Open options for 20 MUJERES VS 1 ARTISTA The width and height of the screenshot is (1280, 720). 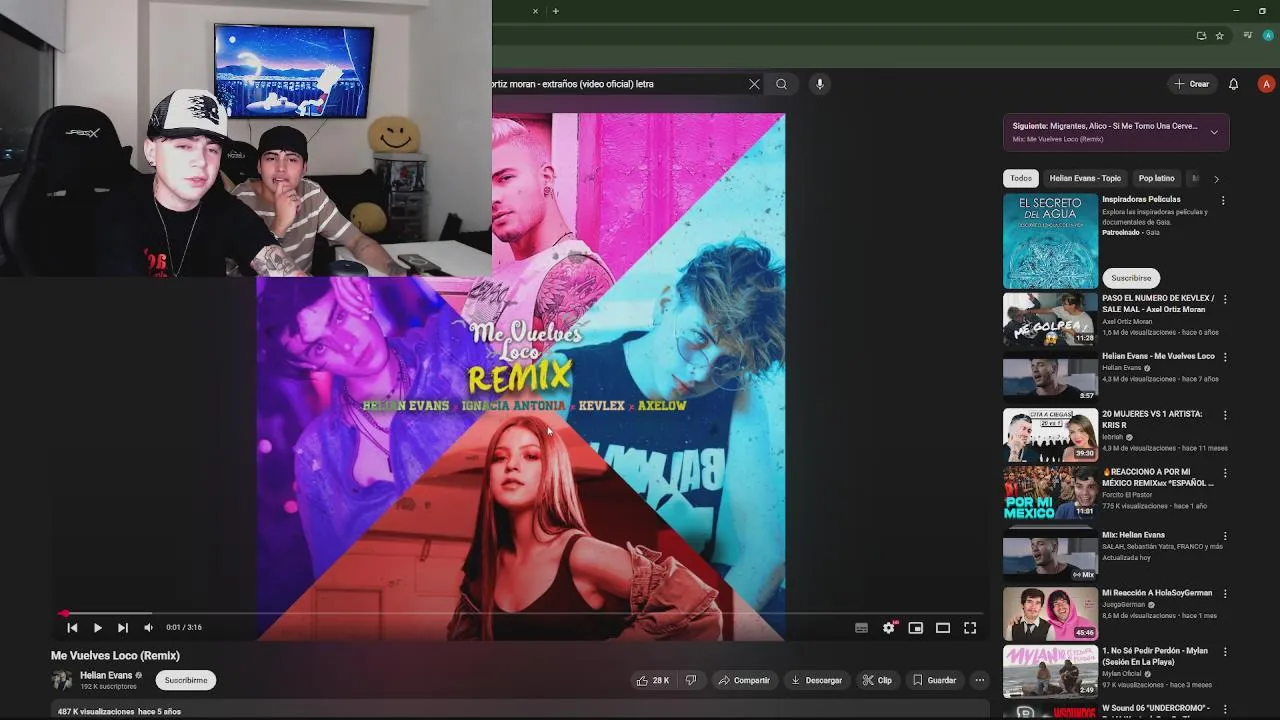coord(1225,415)
